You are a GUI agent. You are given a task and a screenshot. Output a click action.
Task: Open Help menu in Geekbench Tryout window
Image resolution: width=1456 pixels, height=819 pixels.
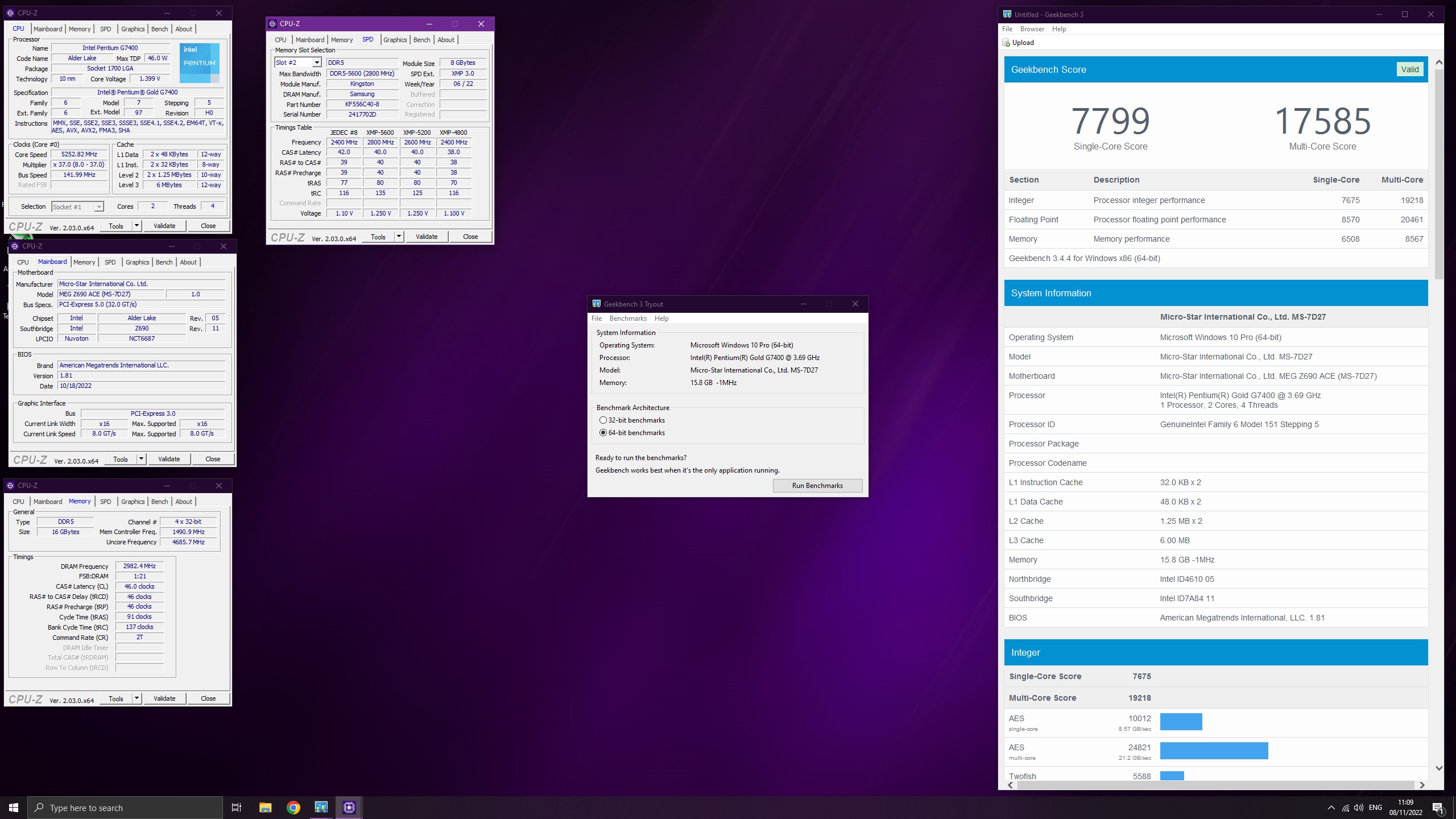pos(661,318)
